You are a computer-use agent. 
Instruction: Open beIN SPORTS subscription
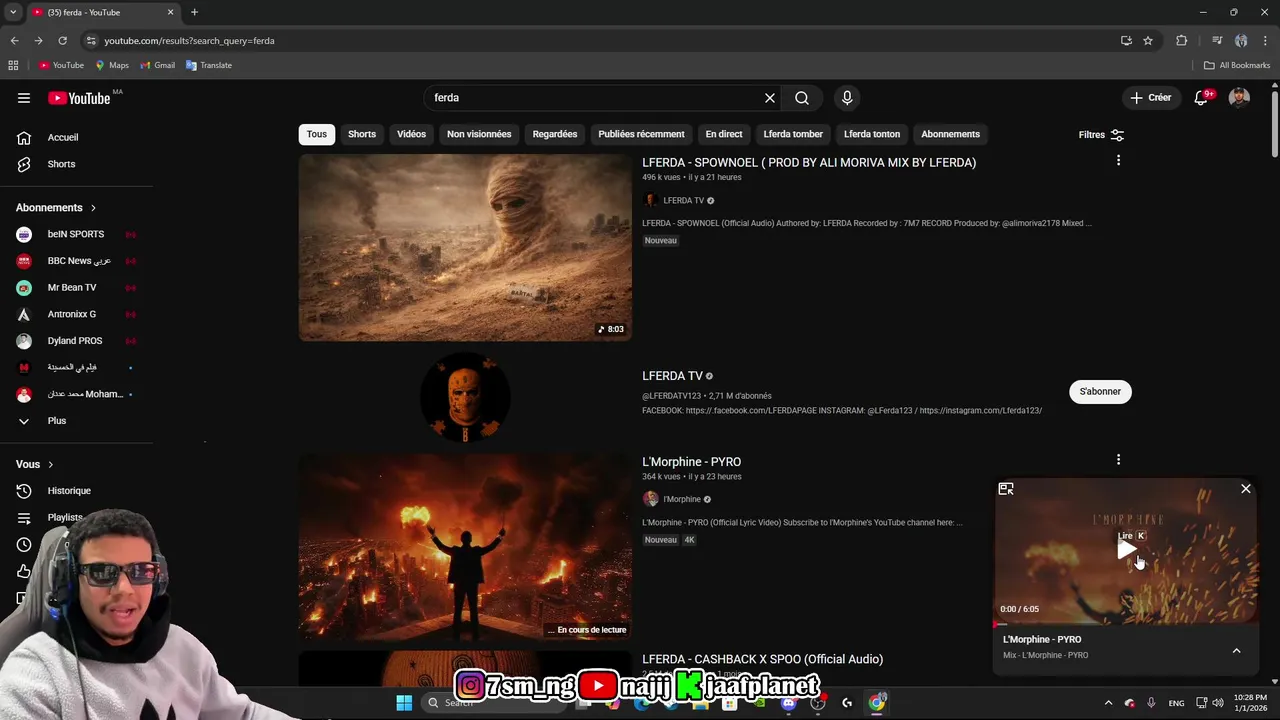pos(78,234)
